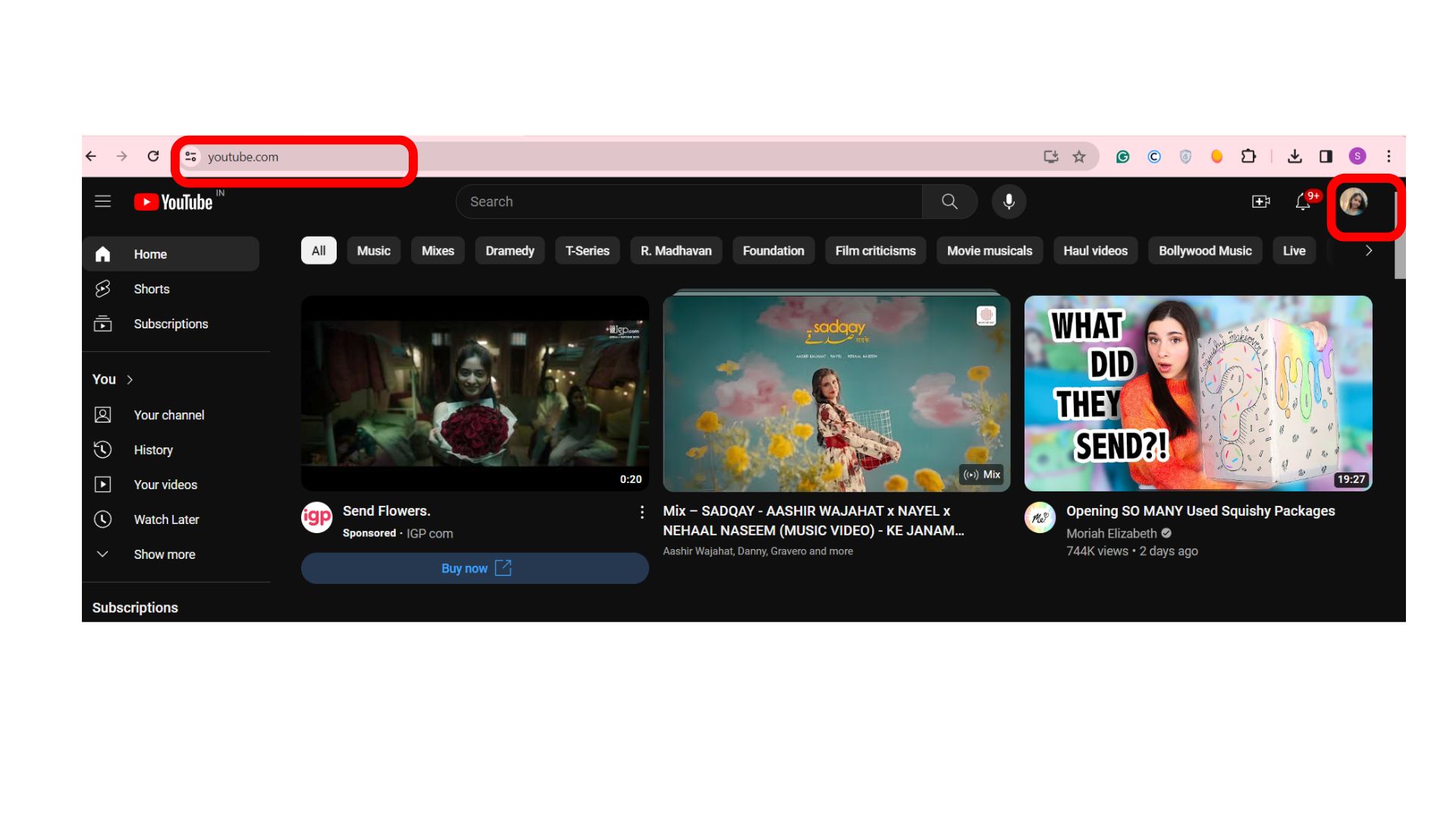
Task: Switch to the All category chip
Action: click(318, 250)
